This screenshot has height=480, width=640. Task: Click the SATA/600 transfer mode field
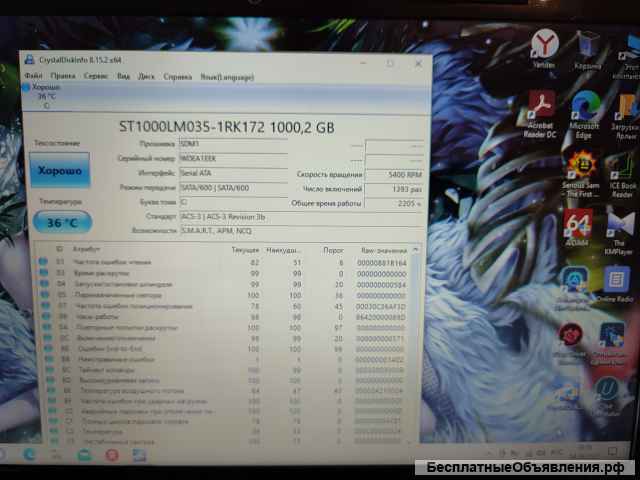tap(233, 188)
